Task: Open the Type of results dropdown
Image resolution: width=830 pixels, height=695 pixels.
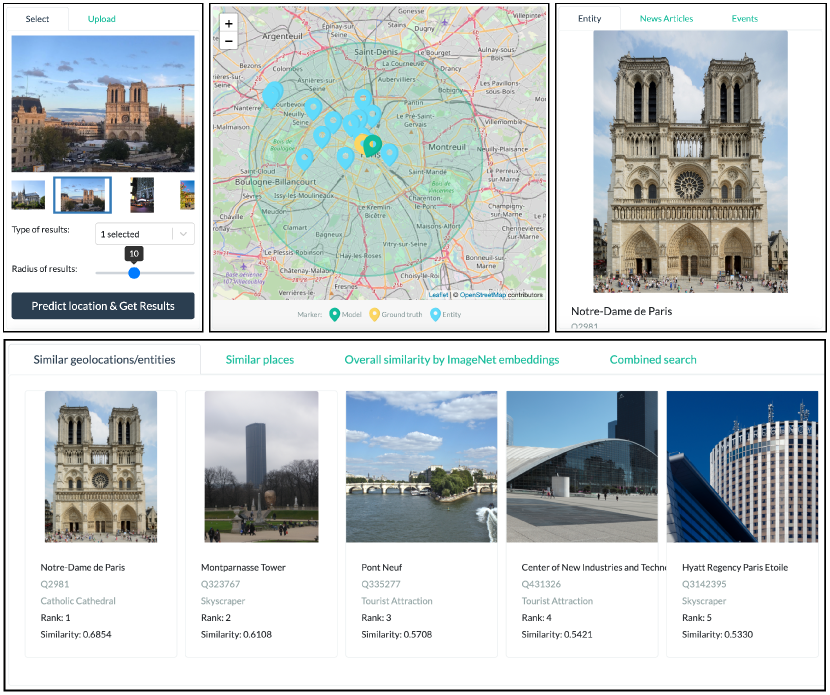Action: pyautogui.click(x=145, y=234)
